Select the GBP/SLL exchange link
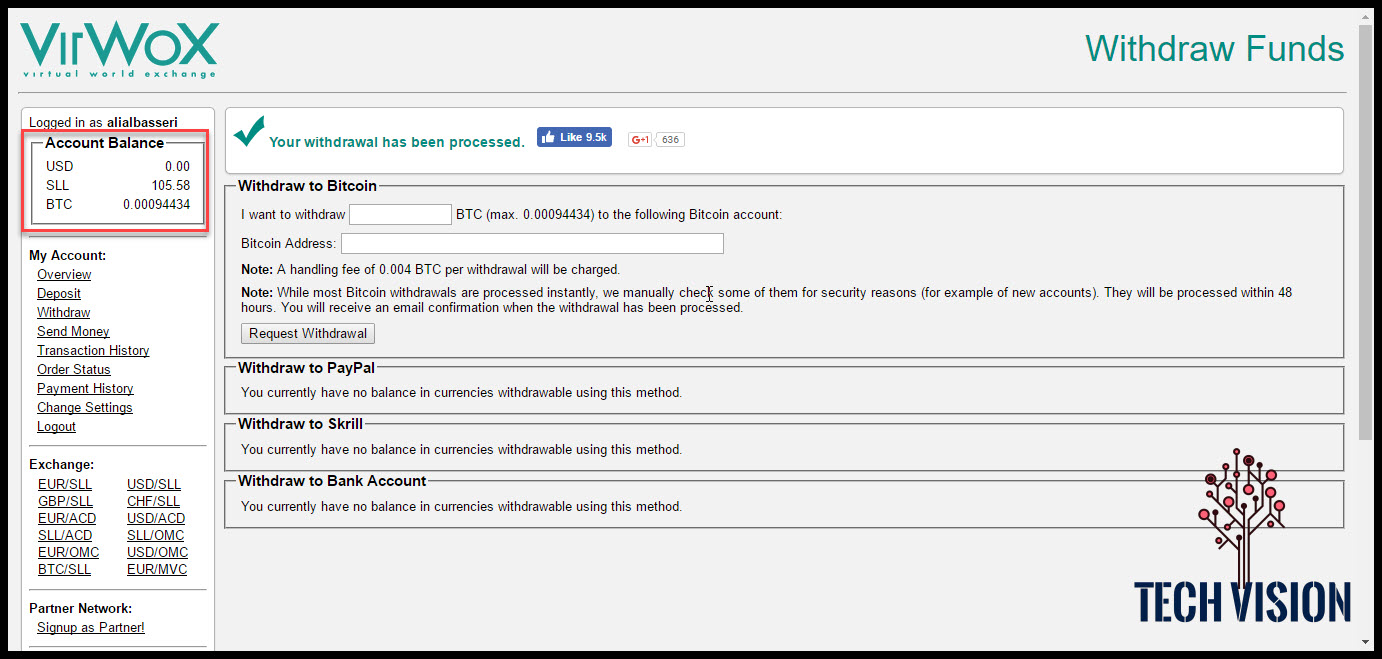This screenshot has height=659, width=1382. click(x=65, y=501)
